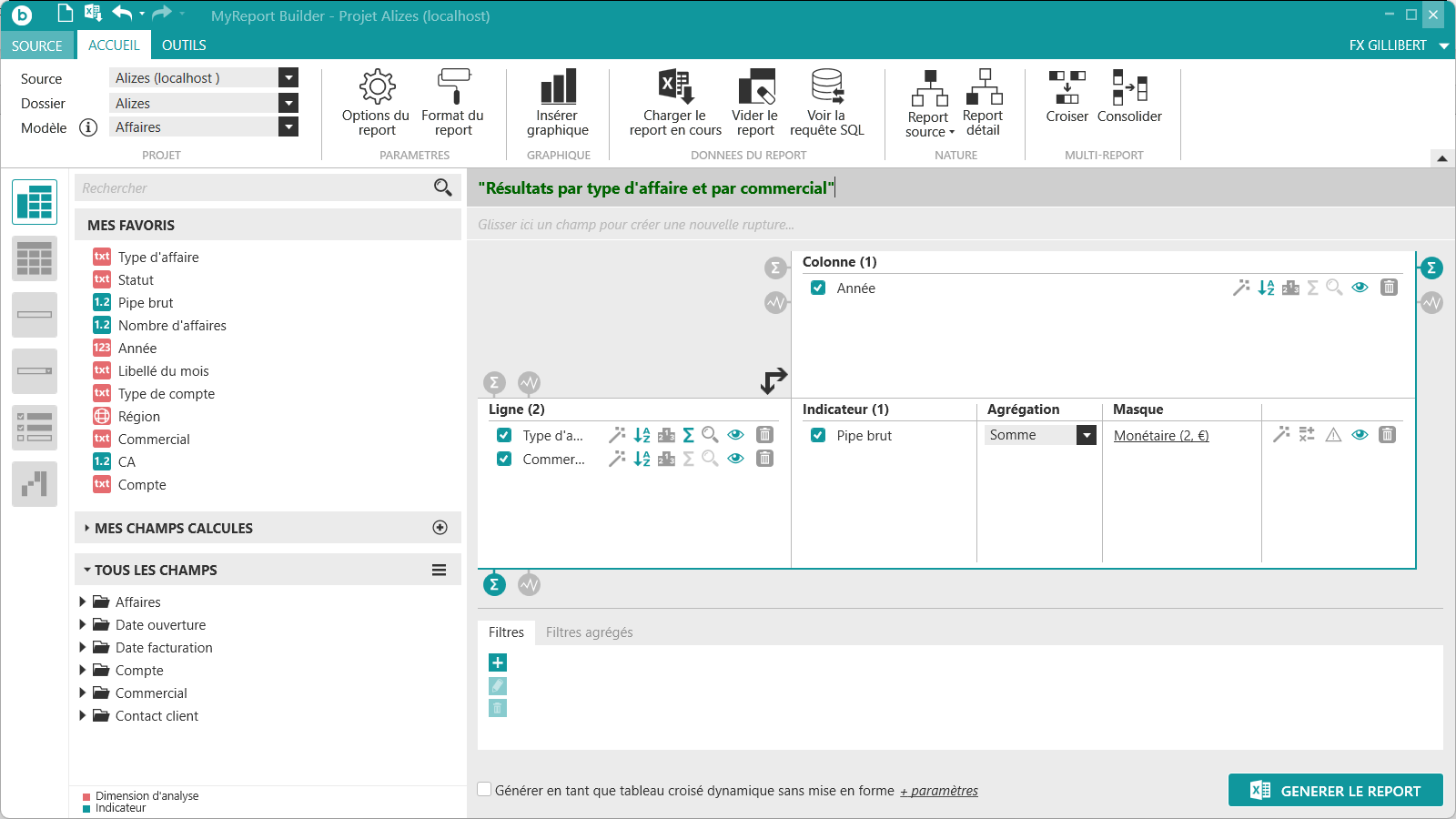This screenshot has width=1456, height=819.
Task: Switch to the OUTILS ribbon tab
Action: (x=184, y=45)
